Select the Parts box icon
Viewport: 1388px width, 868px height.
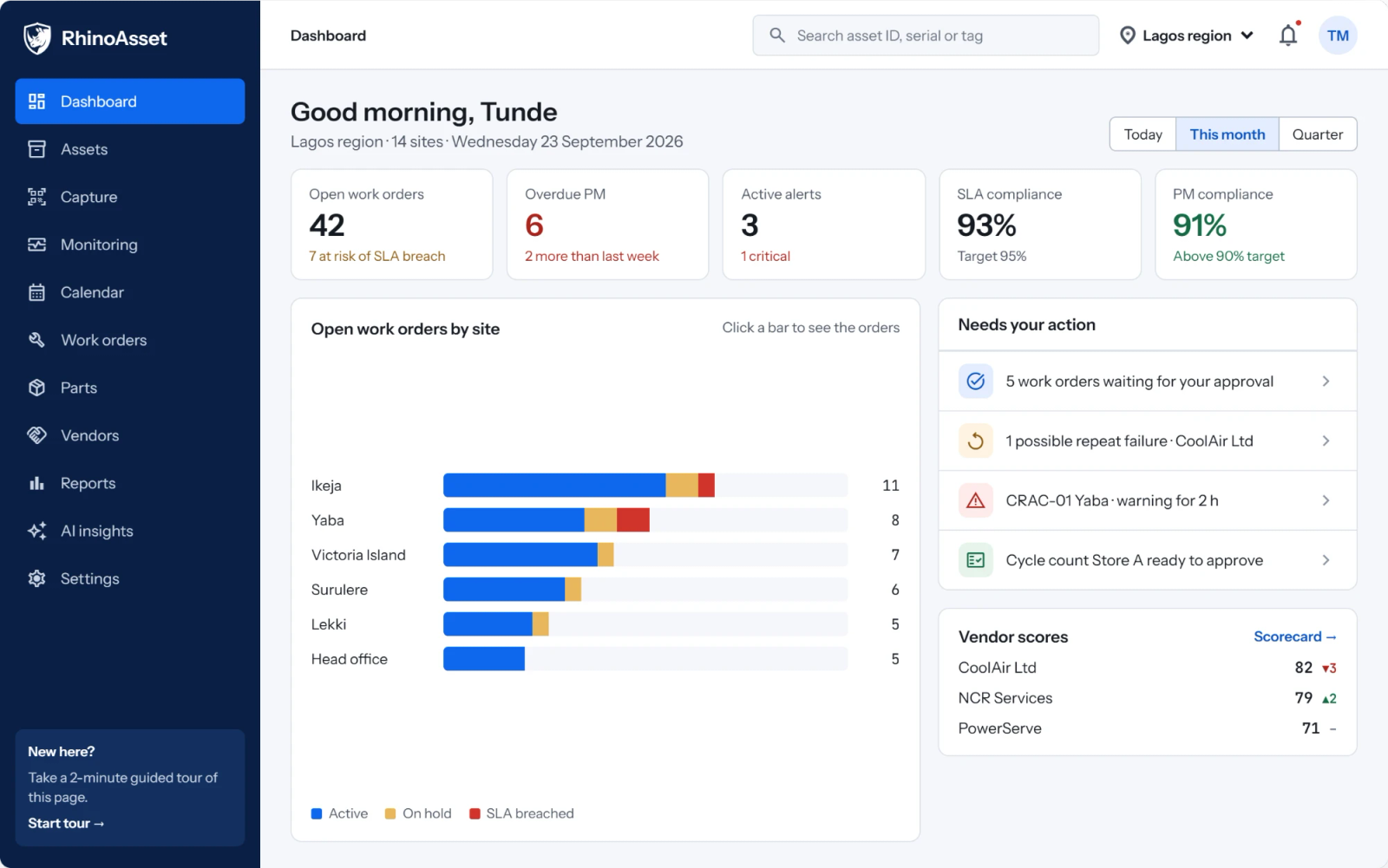coord(36,388)
